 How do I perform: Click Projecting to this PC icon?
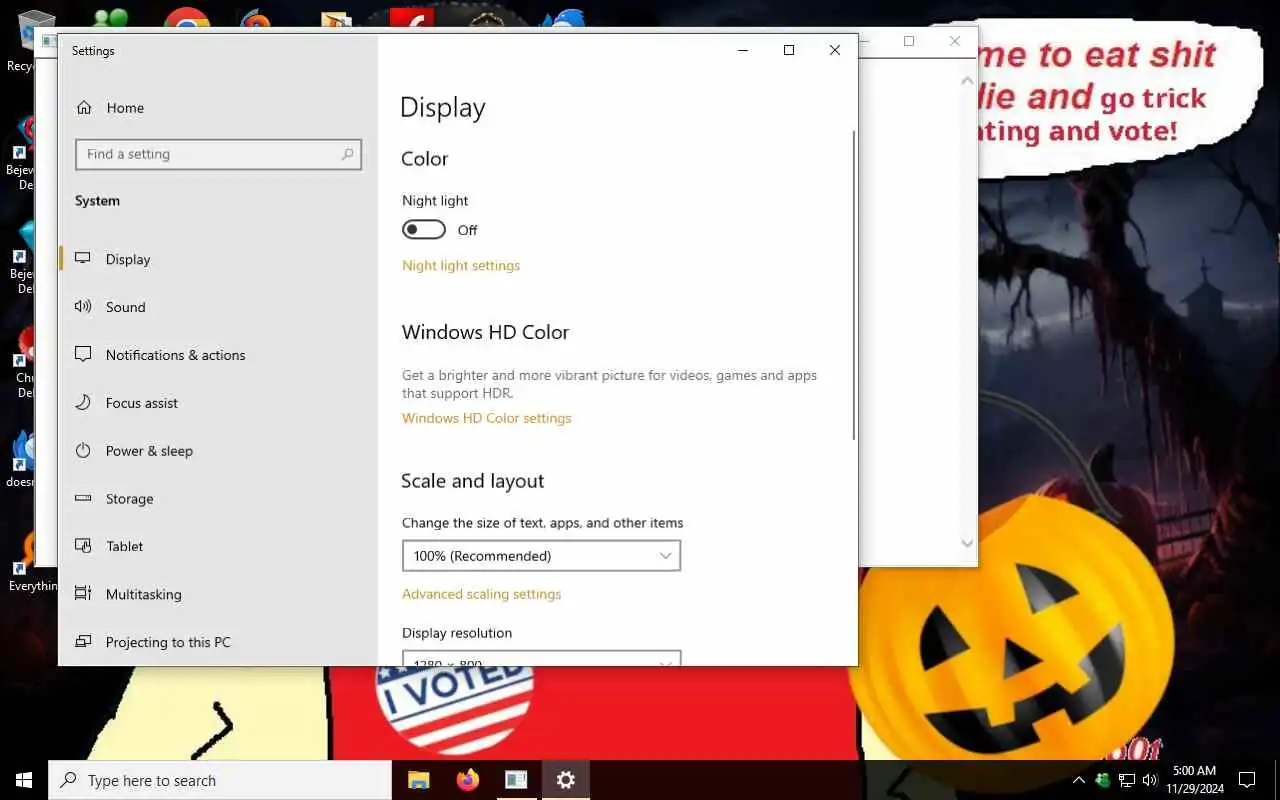coord(84,642)
